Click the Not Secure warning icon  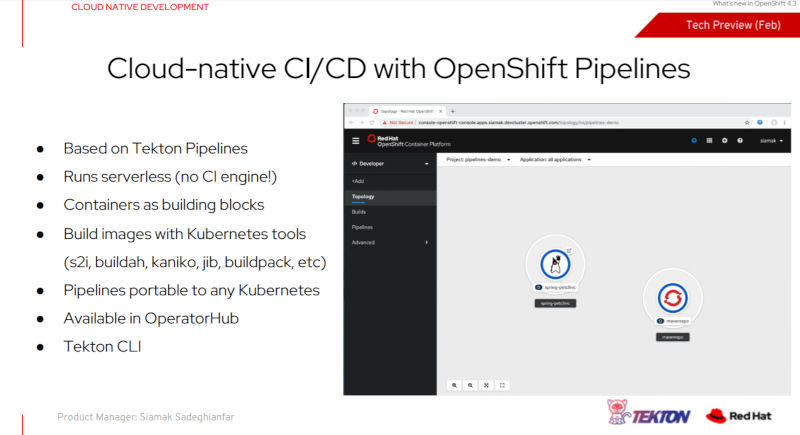coord(385,122)
